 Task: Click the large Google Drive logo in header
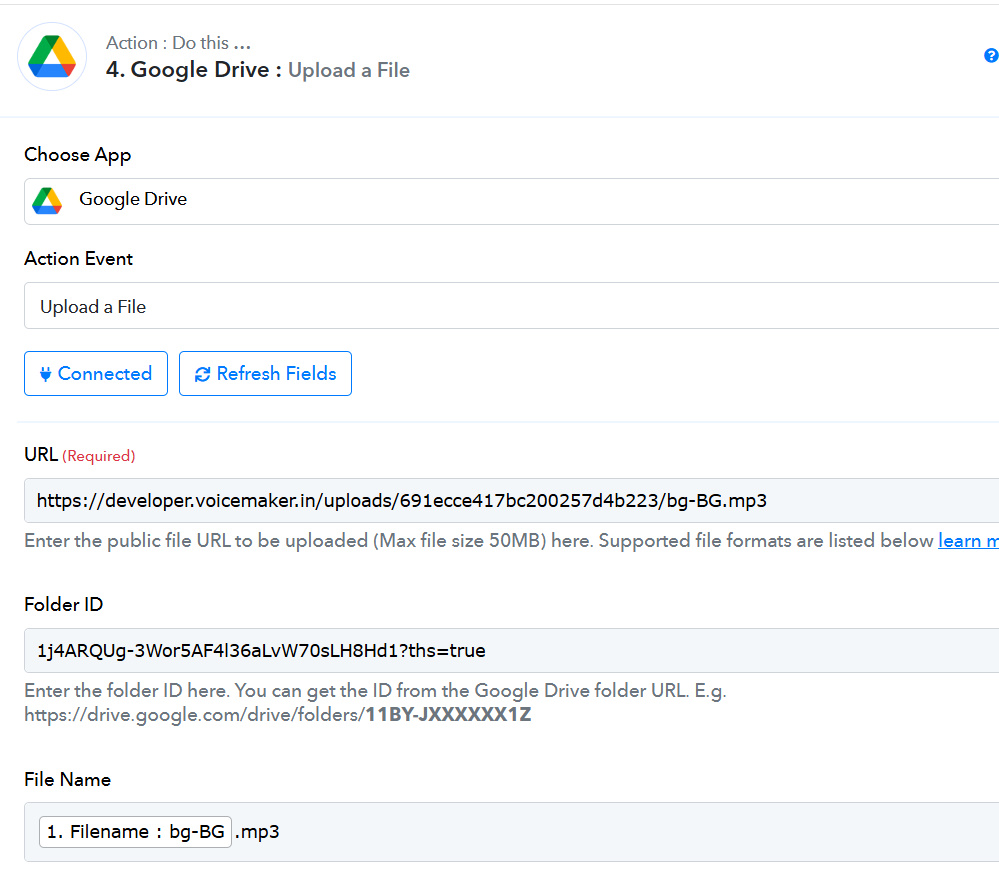pos(52,57)
